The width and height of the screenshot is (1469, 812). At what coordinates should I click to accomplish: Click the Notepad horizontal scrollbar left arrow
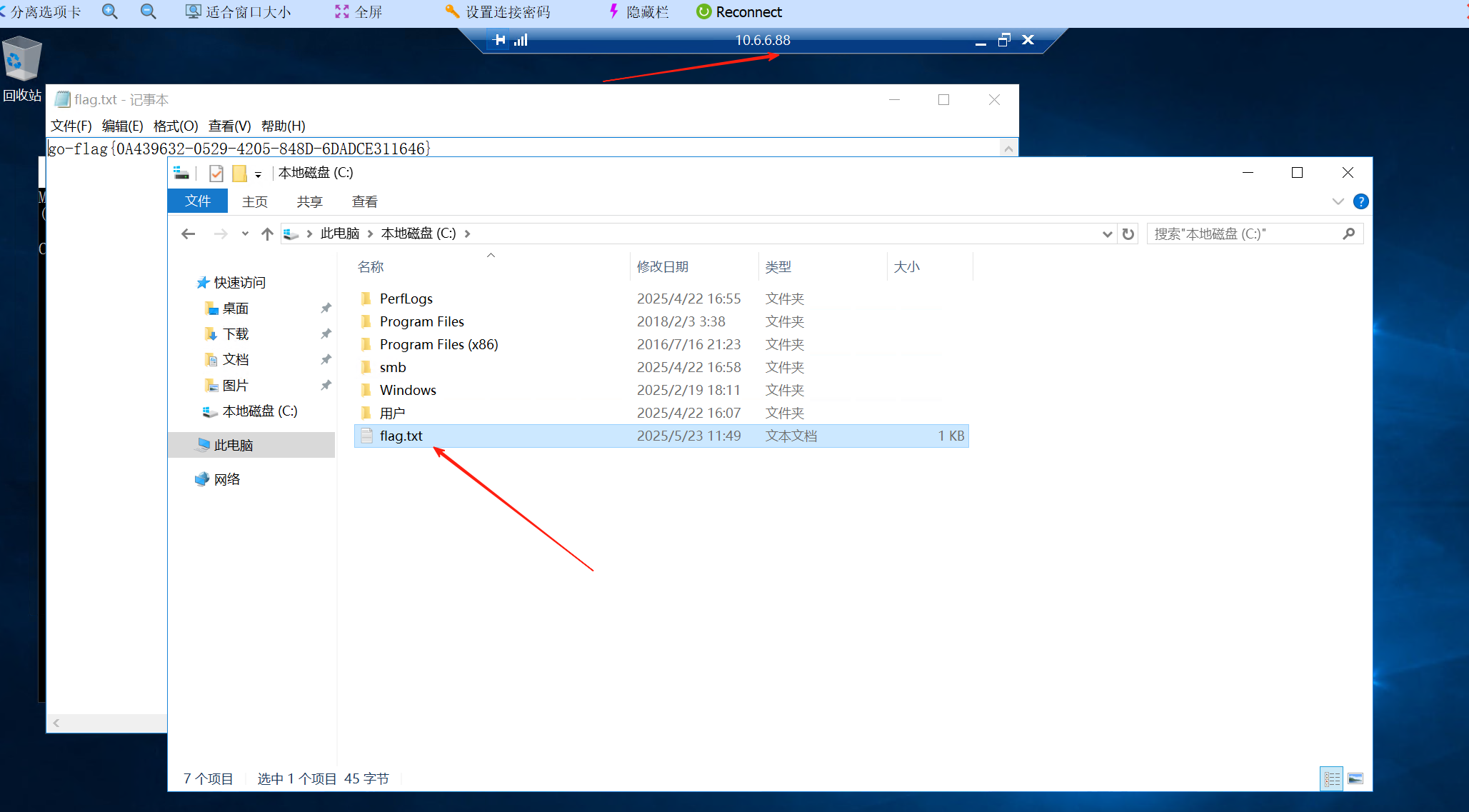(56, 723)
